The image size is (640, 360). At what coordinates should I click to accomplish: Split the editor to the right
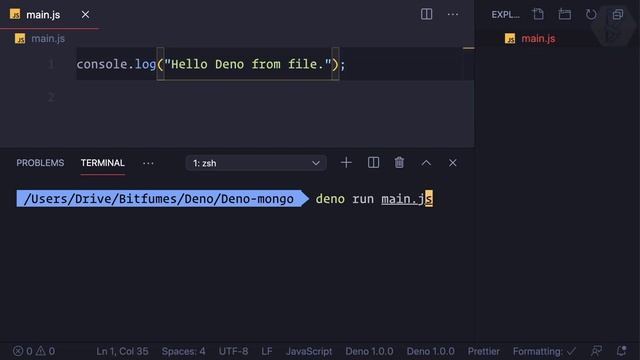coord(426,14)
